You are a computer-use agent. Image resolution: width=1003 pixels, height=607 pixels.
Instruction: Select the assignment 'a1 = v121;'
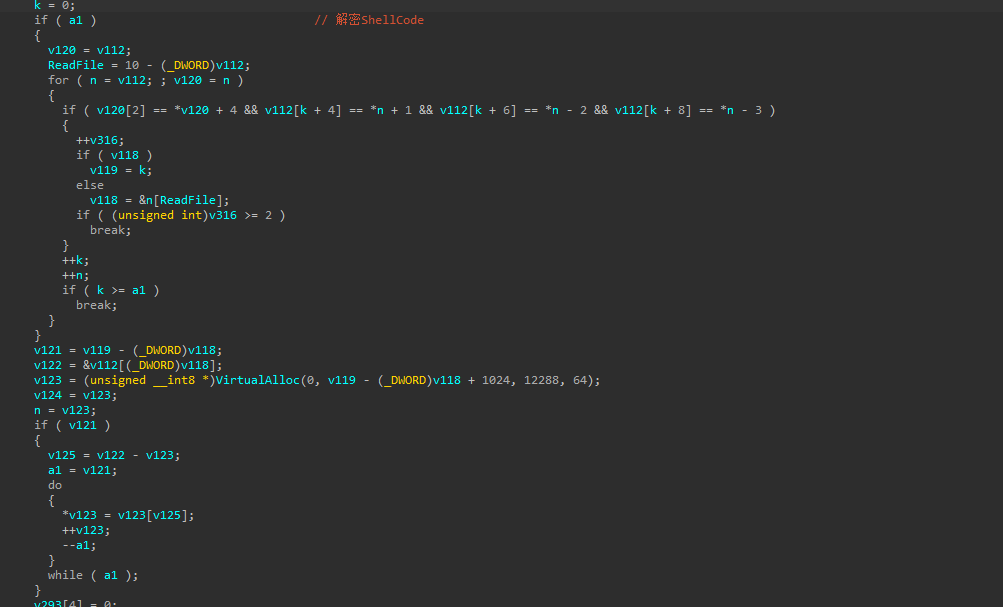[83, 470]
